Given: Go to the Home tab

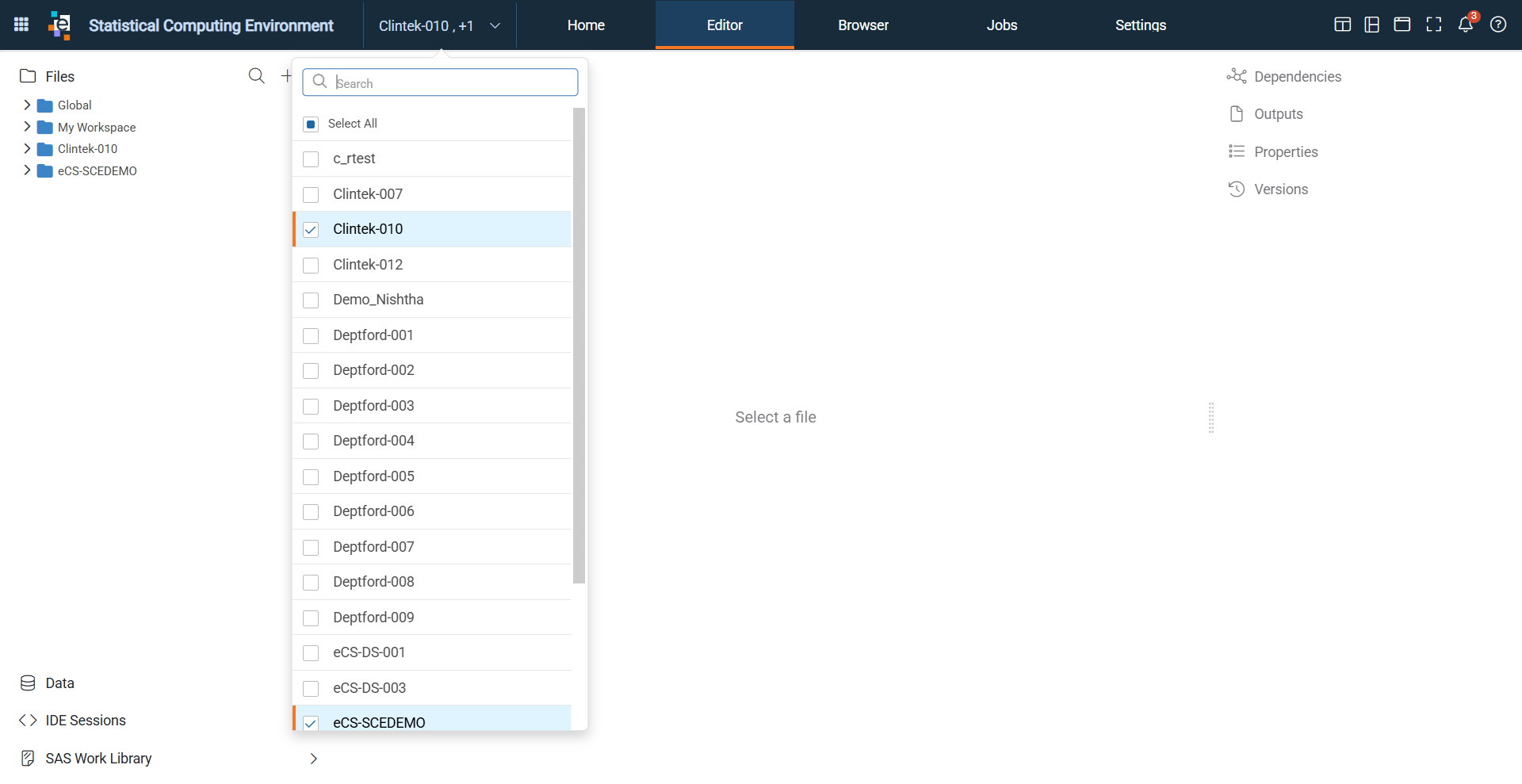Looking at the screenshot, I should click(586, 25).
